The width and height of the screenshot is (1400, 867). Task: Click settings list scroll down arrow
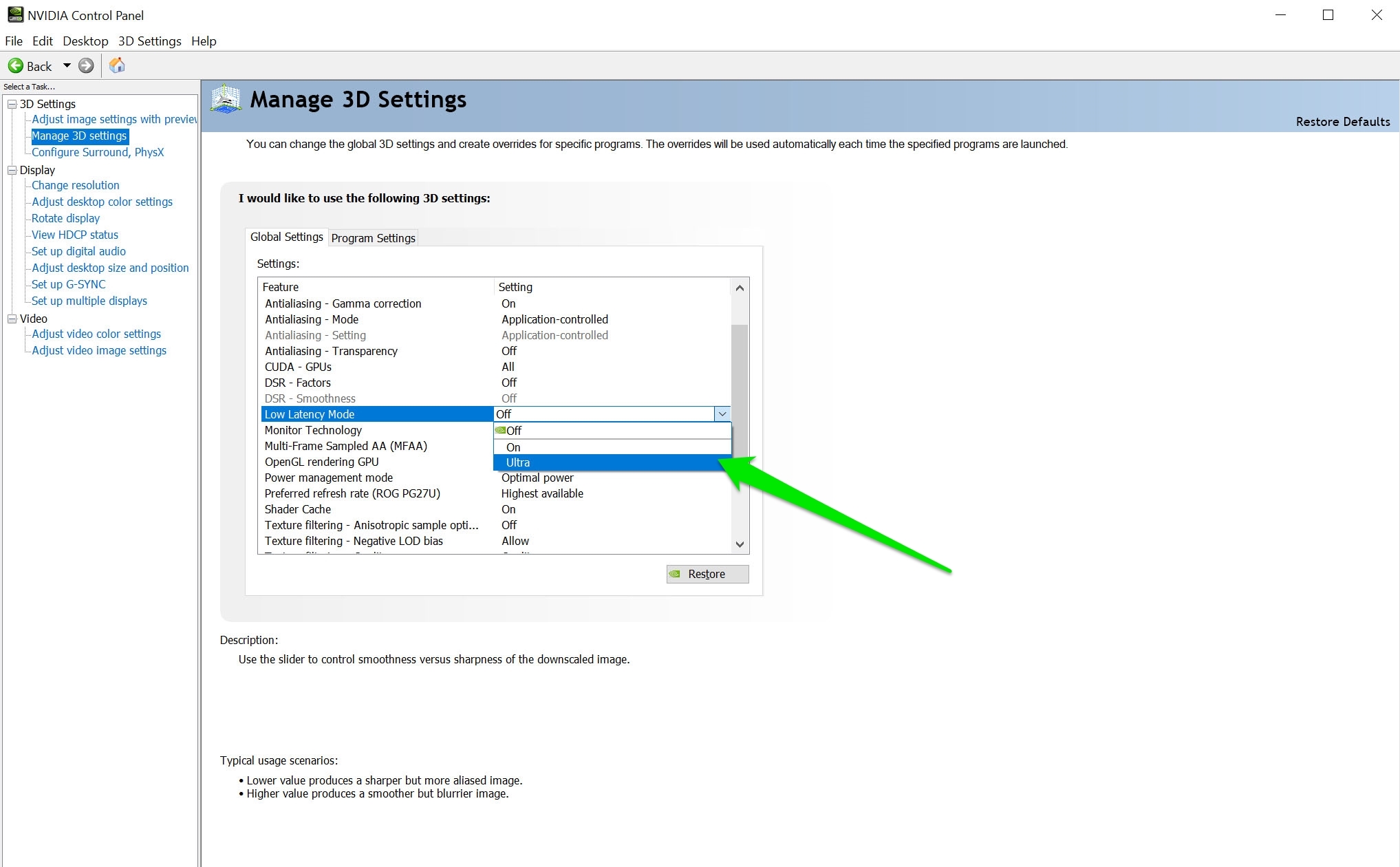740,544
